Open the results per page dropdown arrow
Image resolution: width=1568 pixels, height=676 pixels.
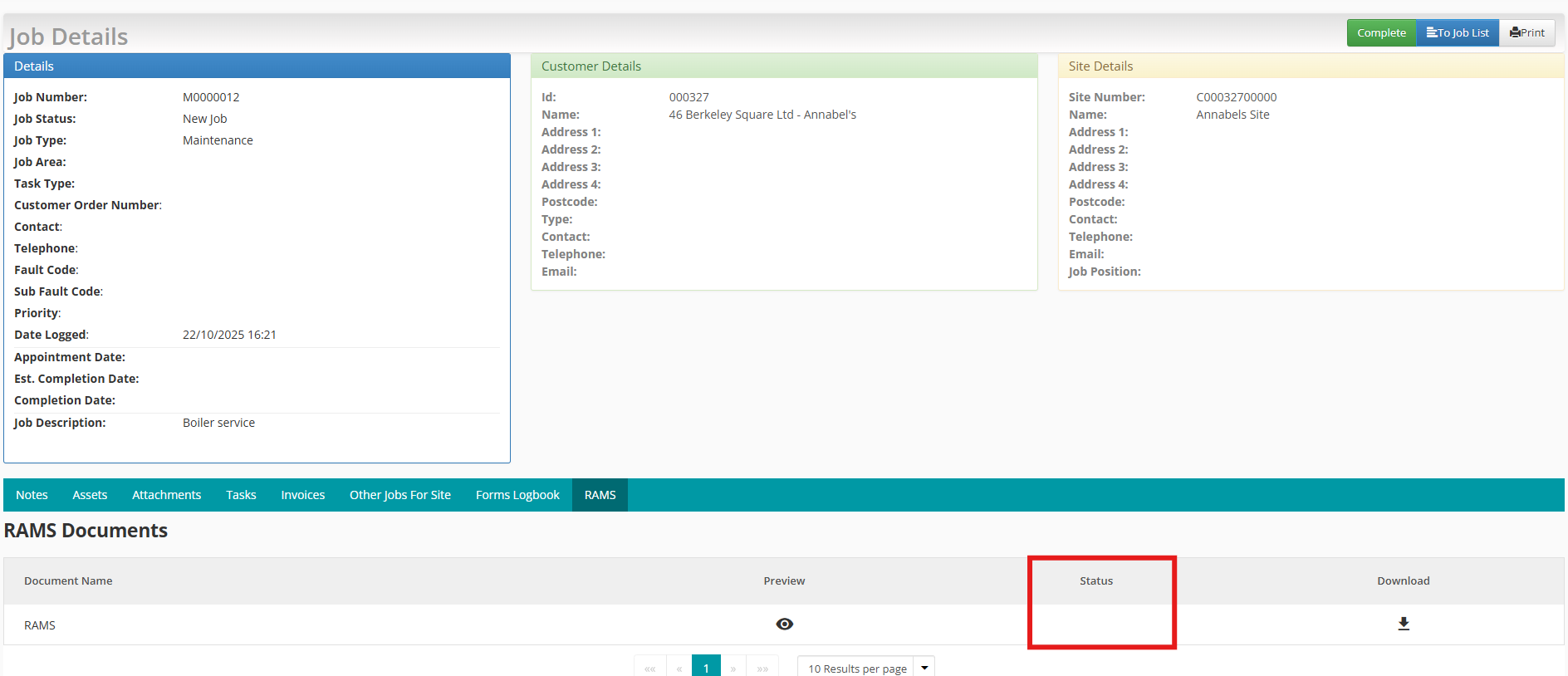click(x=924, y=668)
